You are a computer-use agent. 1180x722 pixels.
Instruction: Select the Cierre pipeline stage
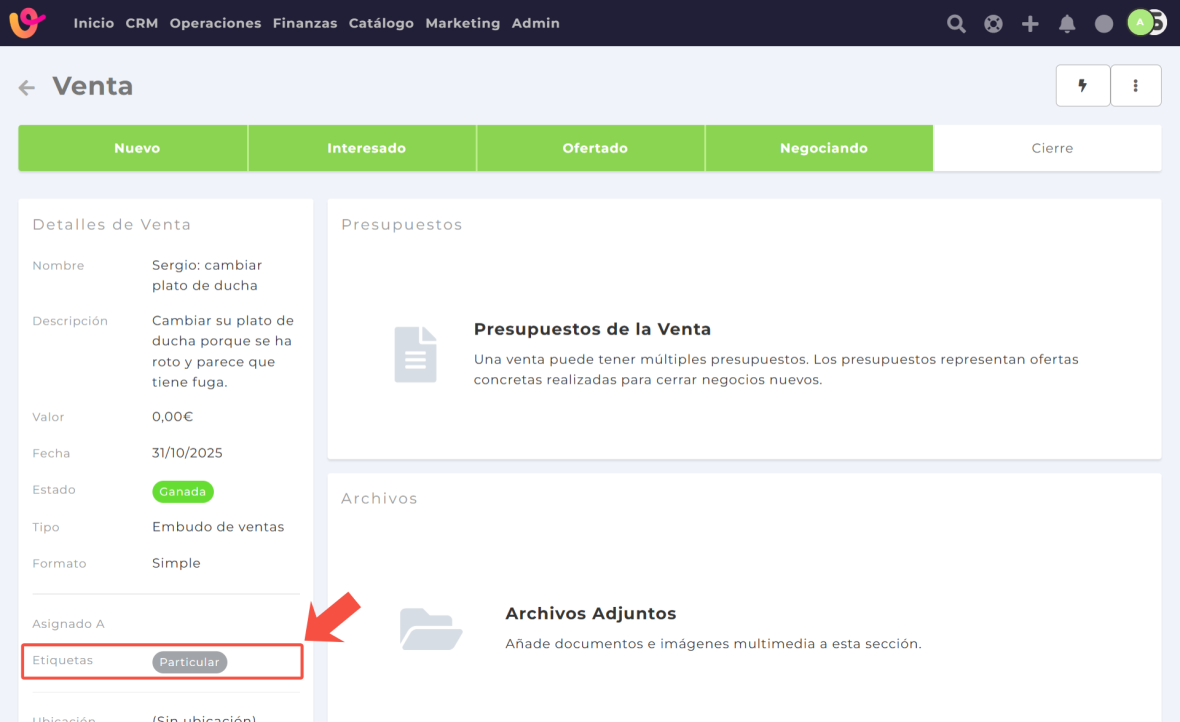pos(1052,148)
